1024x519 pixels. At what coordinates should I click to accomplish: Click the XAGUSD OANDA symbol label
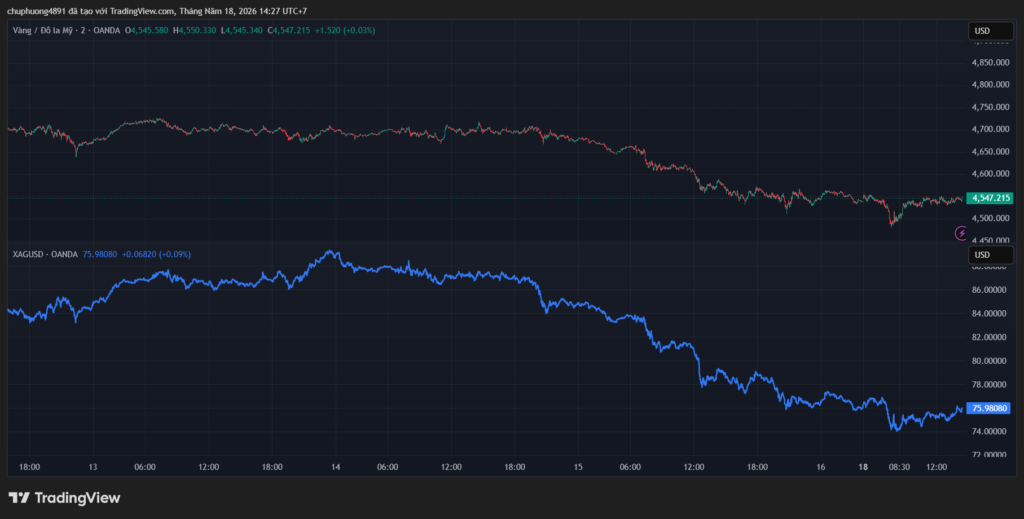pyautogui.click(x=45, y=254)
